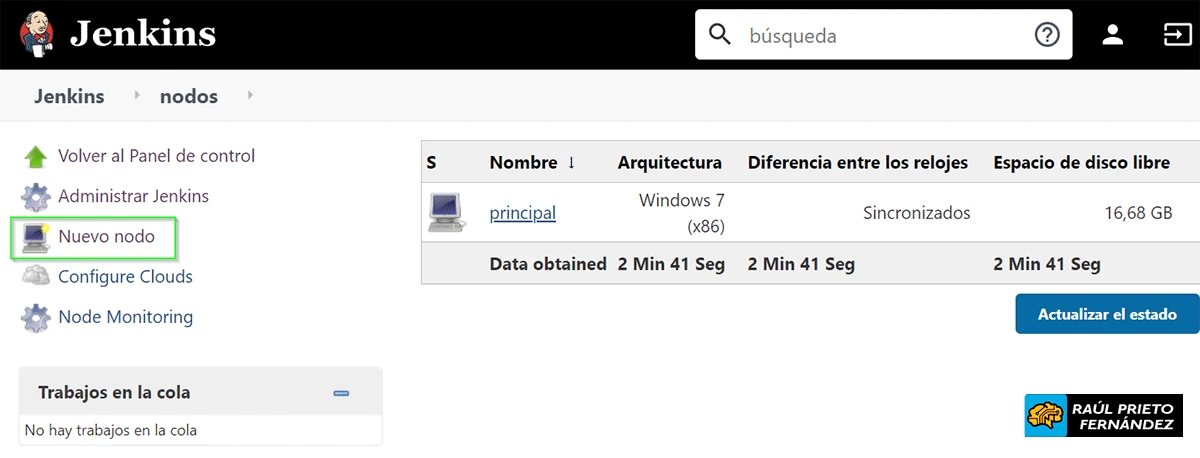Focus the búsqueda search field
The height and width of the screenshot is (458, 1200).
(885, 35)
